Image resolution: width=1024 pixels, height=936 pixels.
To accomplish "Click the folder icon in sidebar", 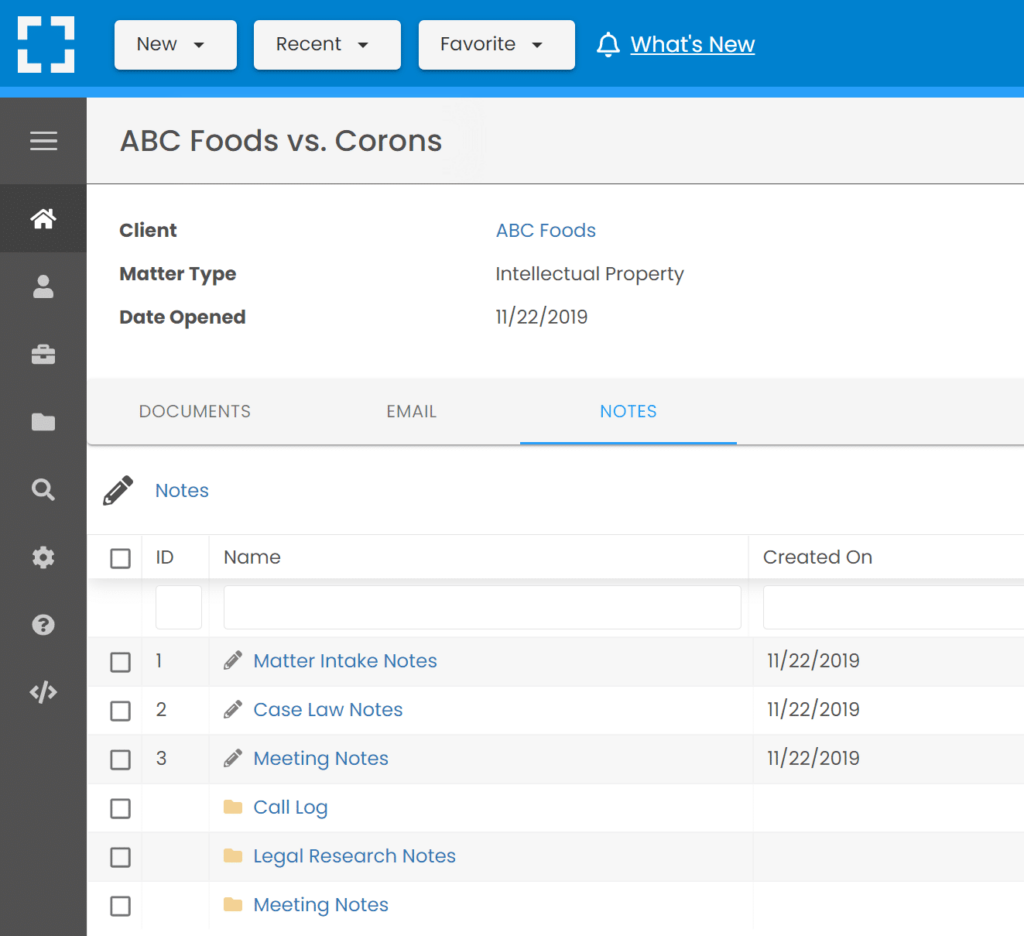I will click(43, 422).
